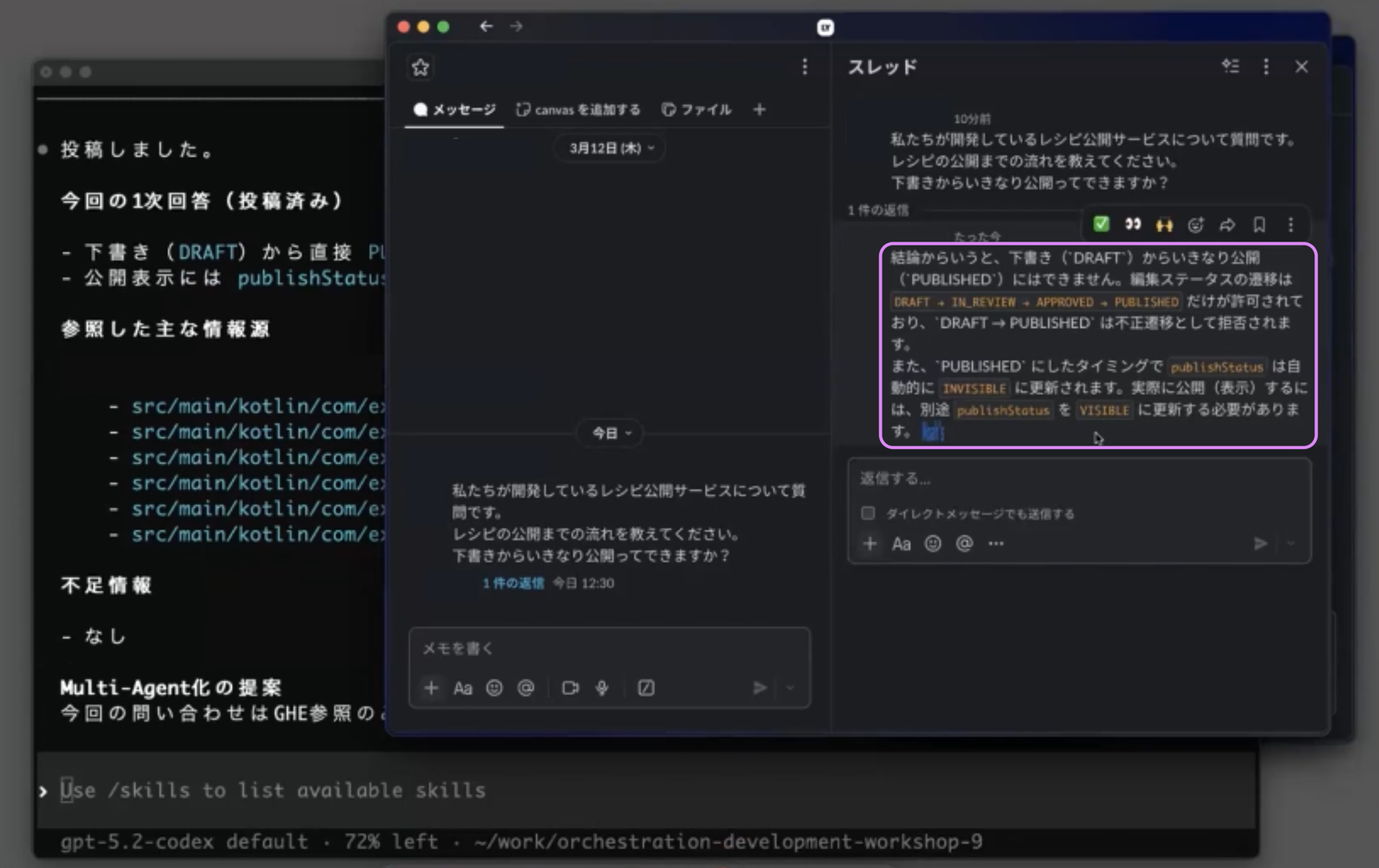Image resolution: width=1379 pixels, height=868 pixels.
Task: Open the thread via 1 件の返信 link
Action: [x=513, y=584]
